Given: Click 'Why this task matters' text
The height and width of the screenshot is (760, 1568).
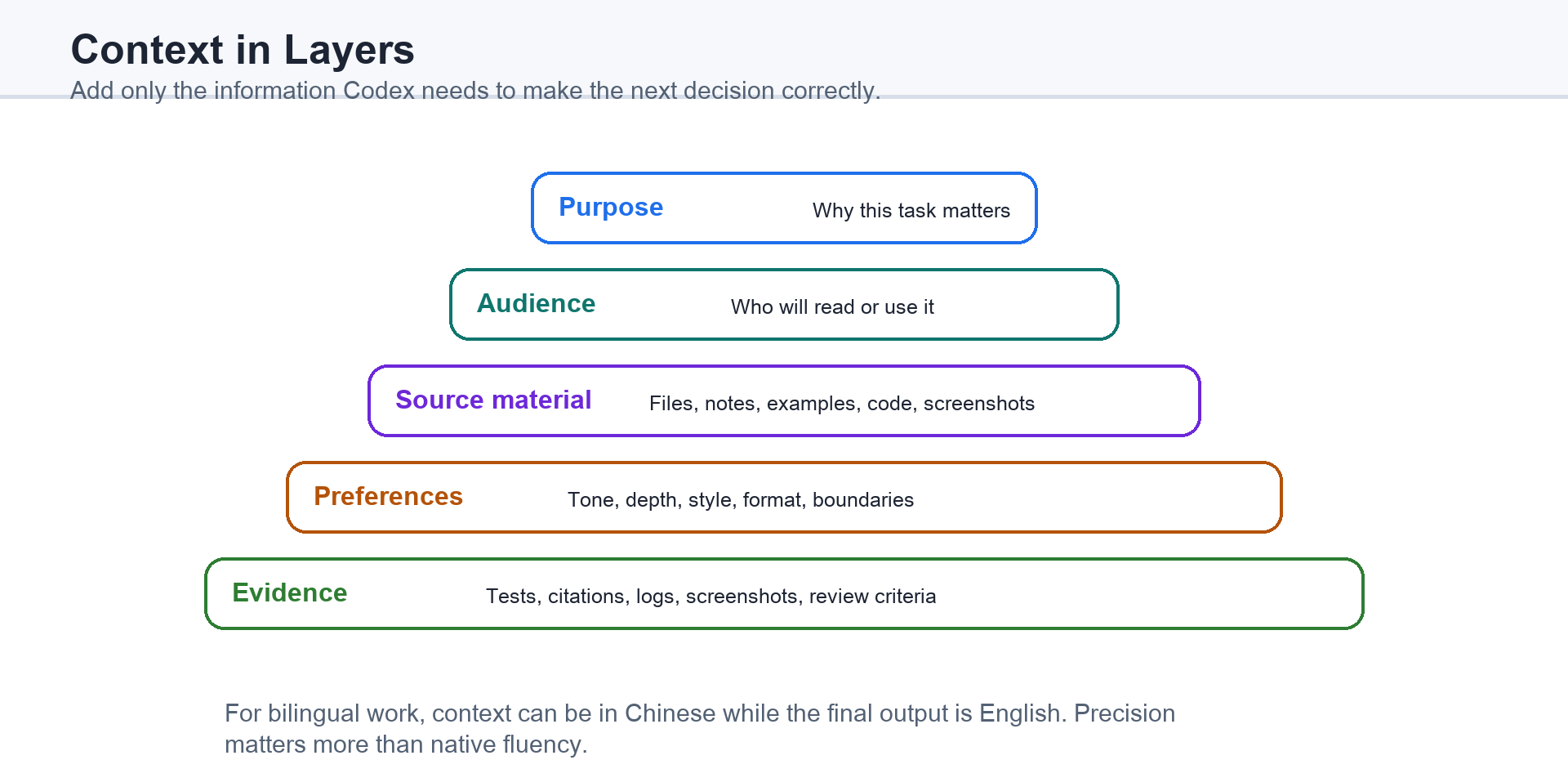Looking at the screenshot, I should [911, 211].
